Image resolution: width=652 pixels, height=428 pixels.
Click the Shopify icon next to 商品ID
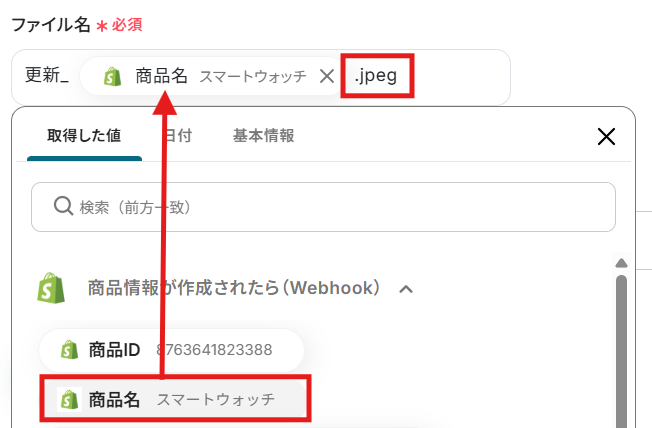[x=69, y=350]
